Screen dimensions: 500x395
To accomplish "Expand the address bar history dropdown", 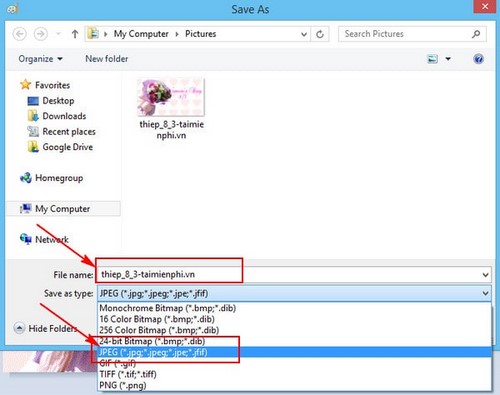I will (304, 34).
